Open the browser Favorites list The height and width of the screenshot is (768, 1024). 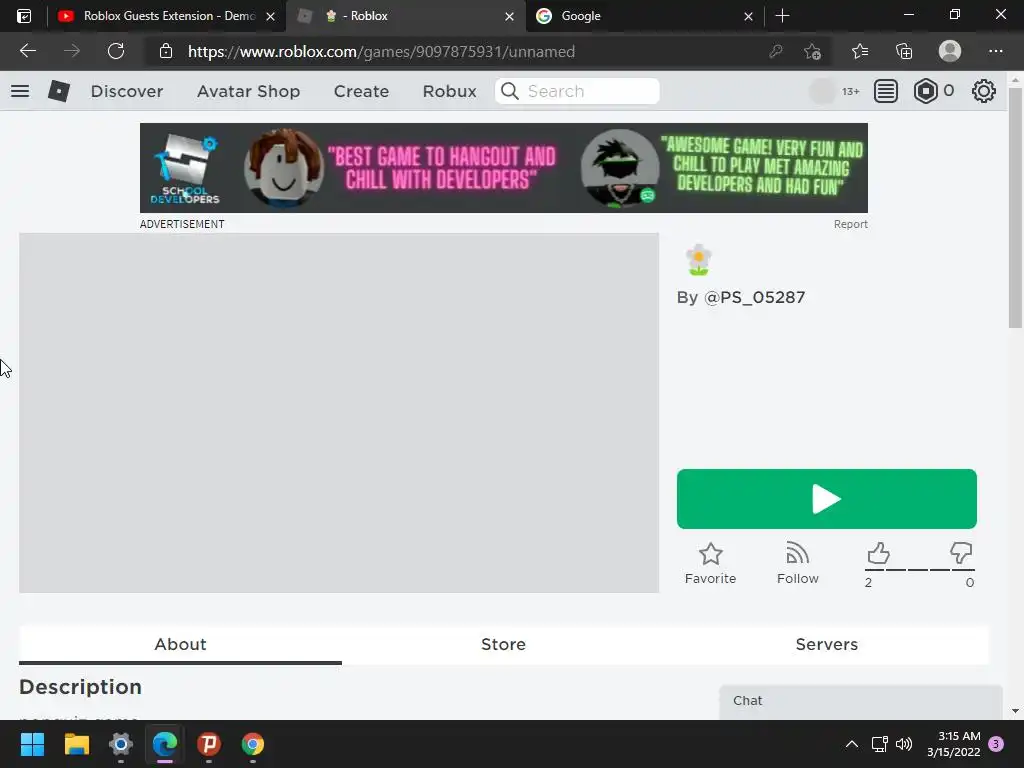[x=860, y=51]
